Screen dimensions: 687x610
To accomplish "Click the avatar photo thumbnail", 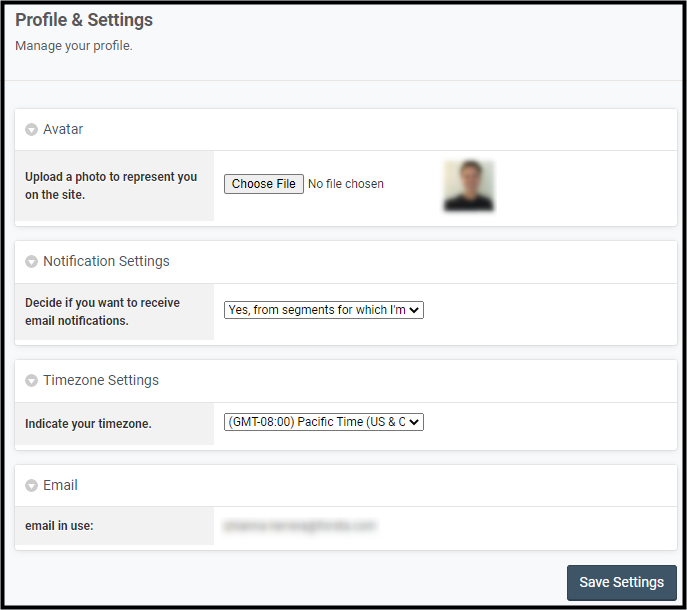I will [469, 185].
